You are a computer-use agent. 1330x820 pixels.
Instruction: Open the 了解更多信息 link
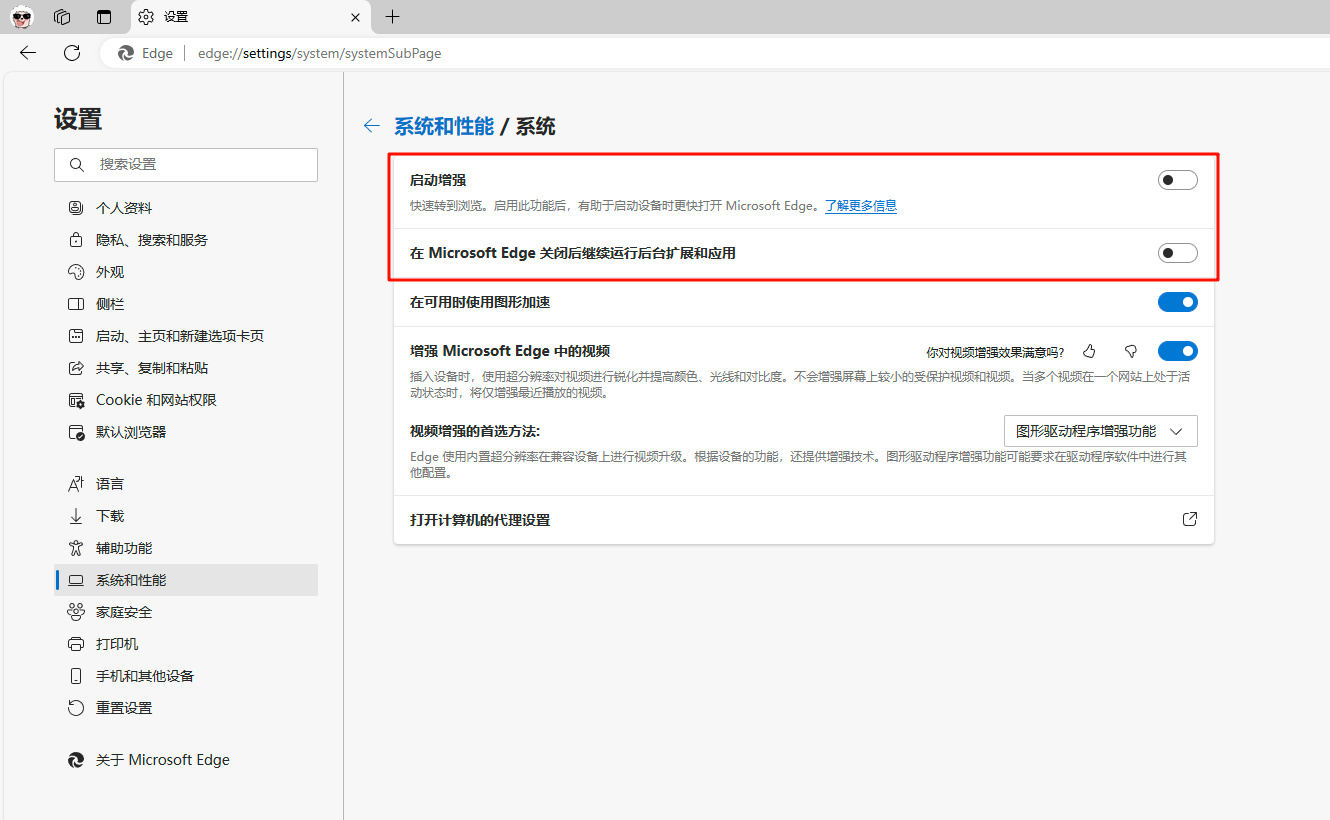click(x=861, y=206)
